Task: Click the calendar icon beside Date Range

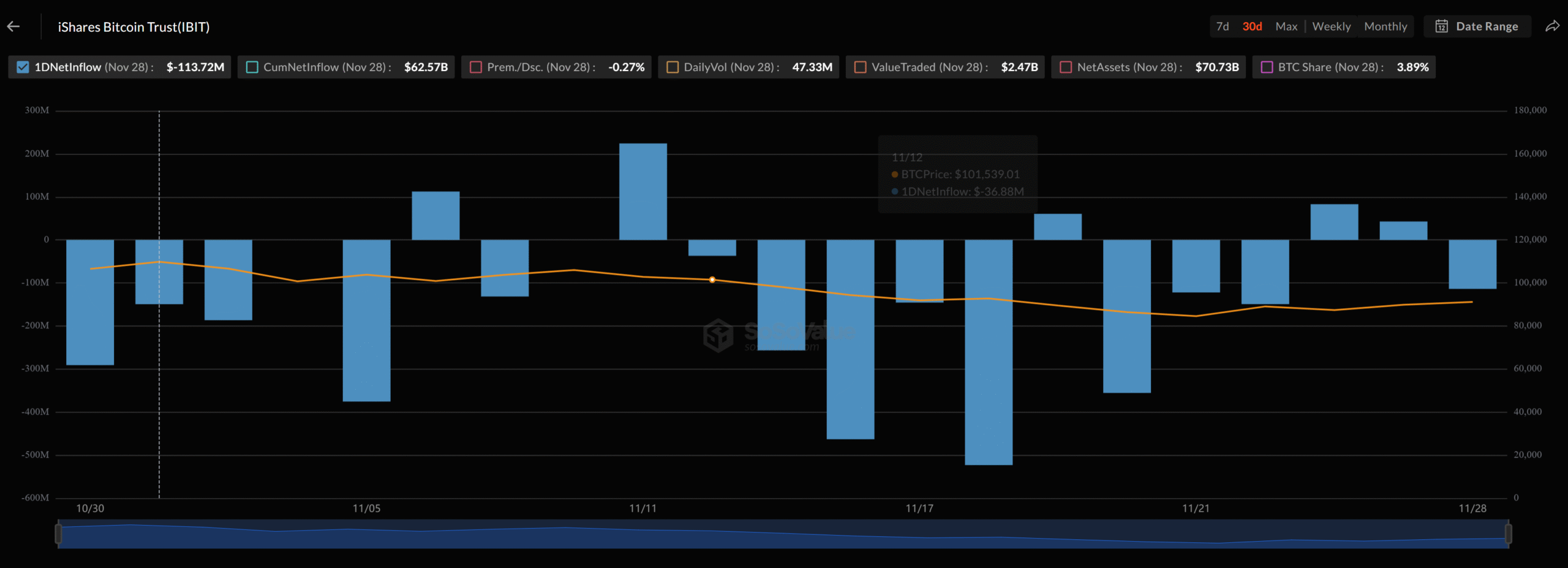Action: (x=1442, y=26)
